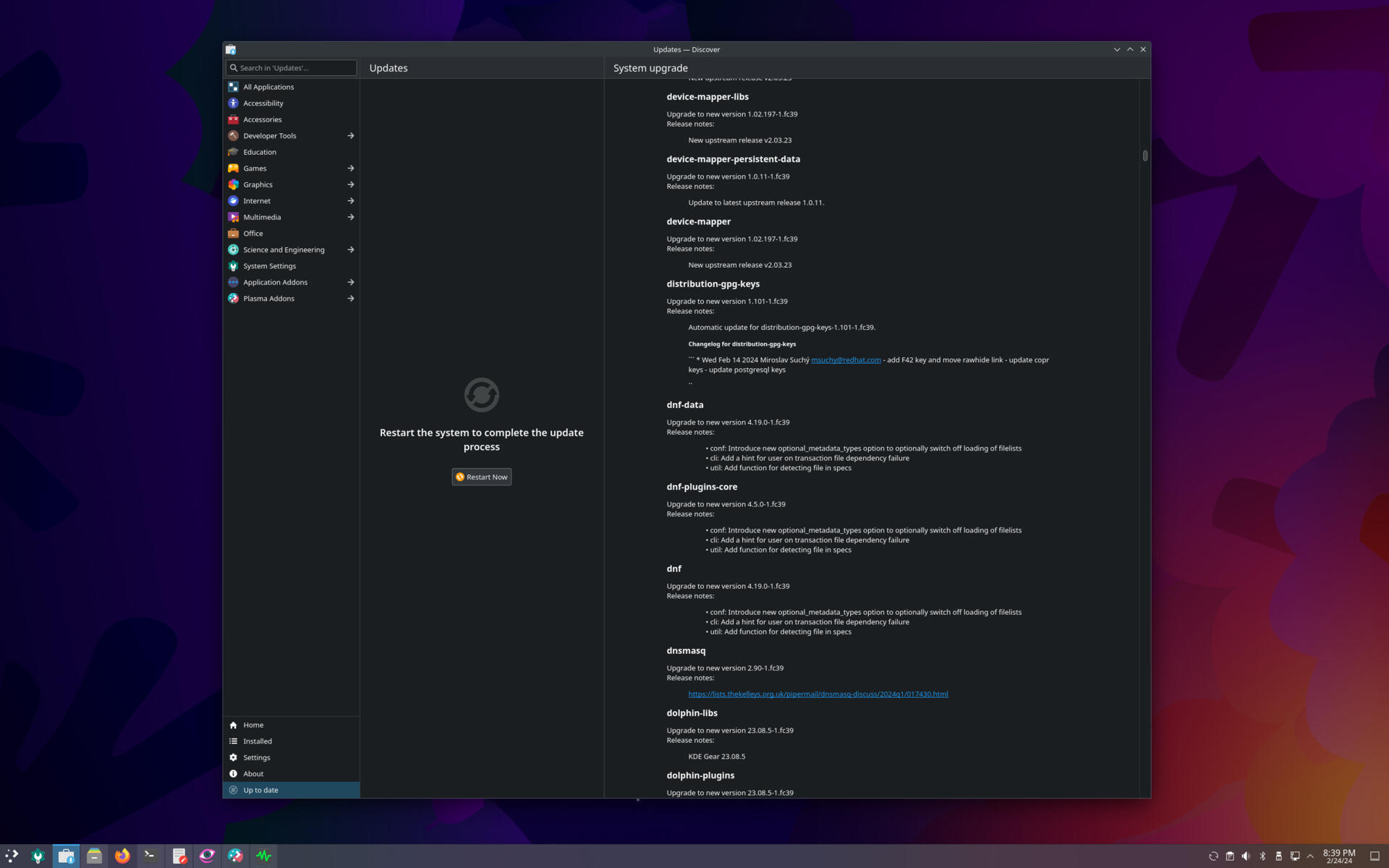This screenshot has height=868, width=1389.
Task: Open the System Settings category
Action: 291,266
